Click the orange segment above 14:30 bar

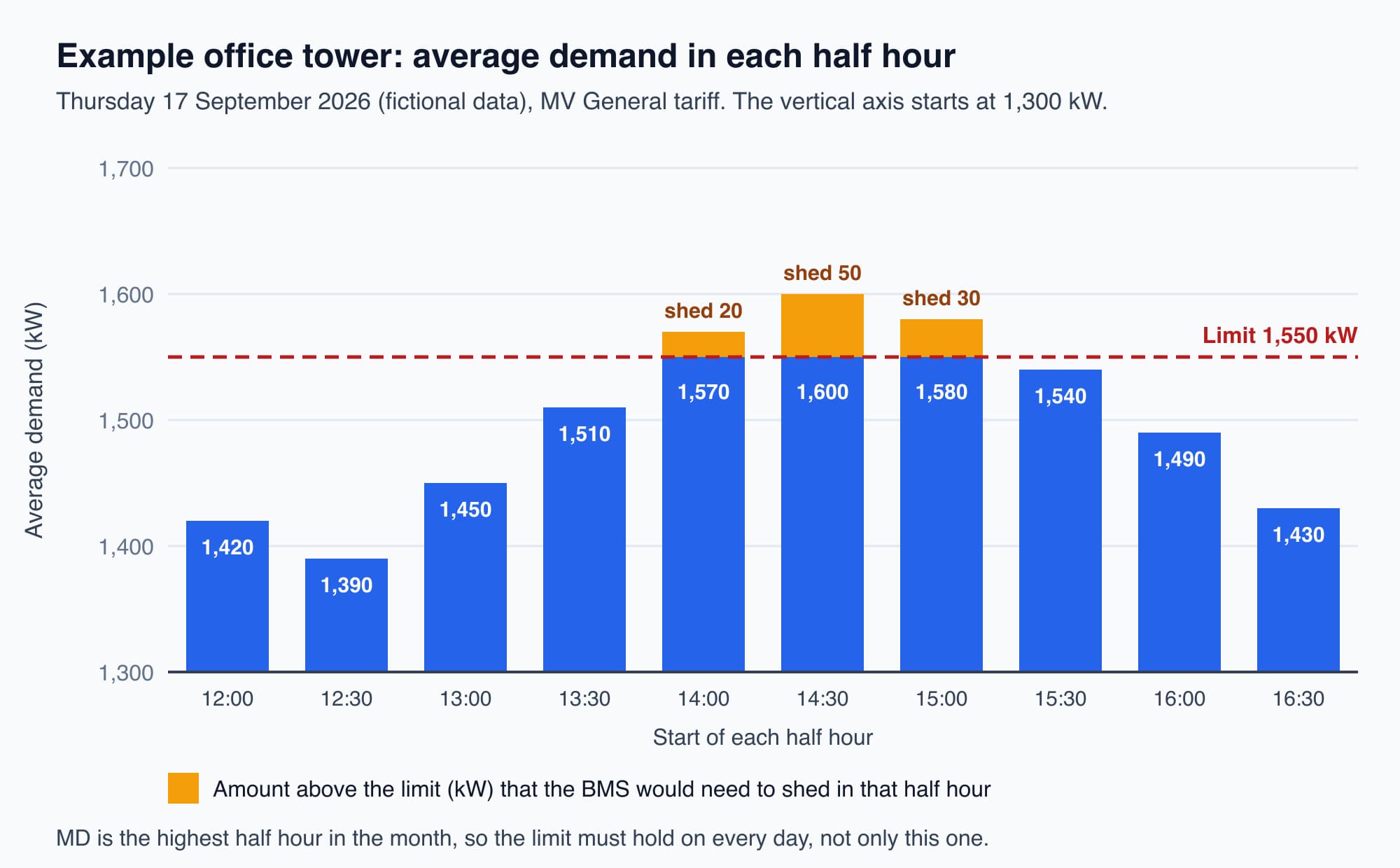822,325
